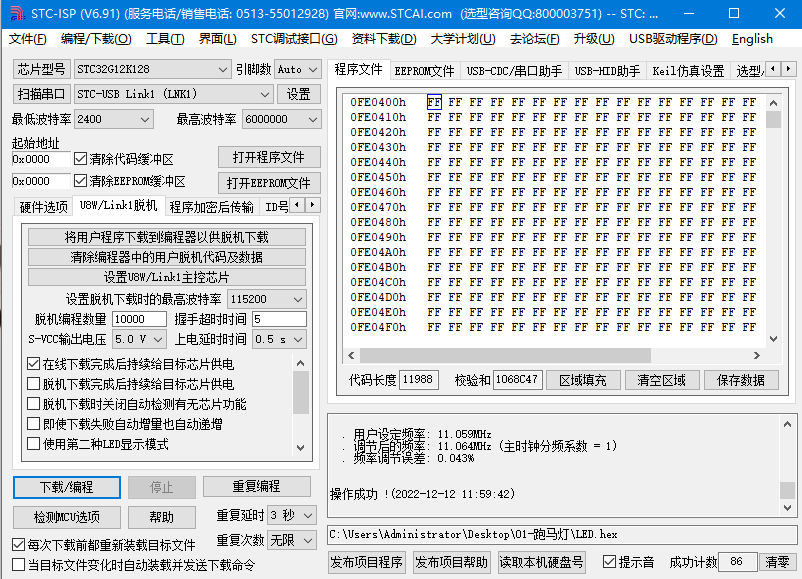This screenshot has width=802, height=579.
Task: Click options list scroll down arrow
Action: [301, 449]
